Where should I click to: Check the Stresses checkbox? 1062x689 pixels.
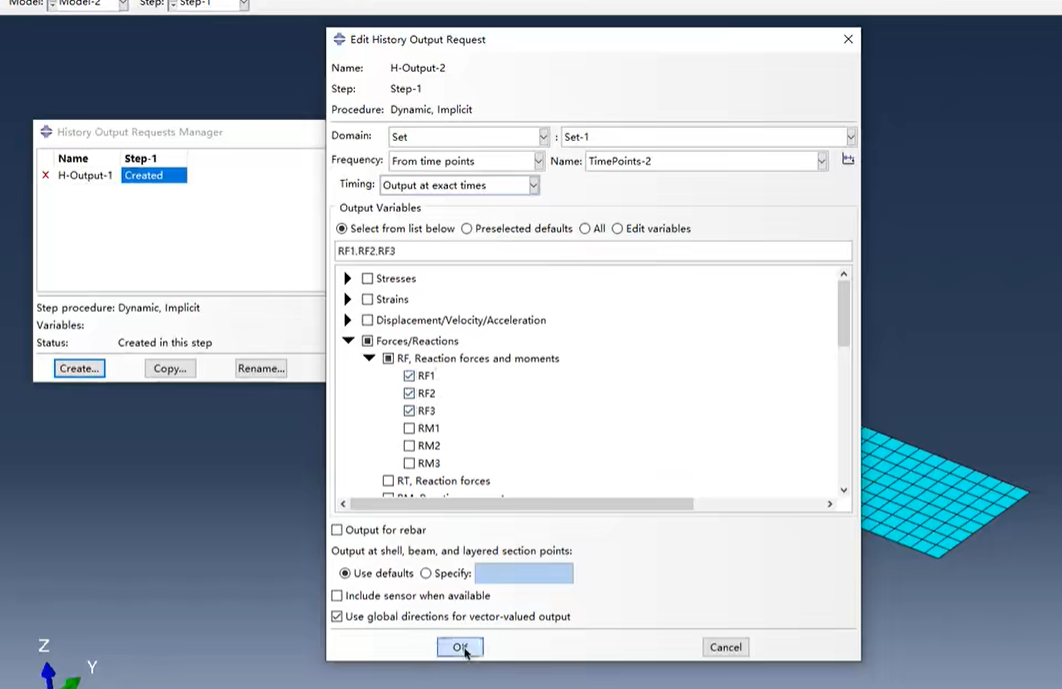point(367,278)
